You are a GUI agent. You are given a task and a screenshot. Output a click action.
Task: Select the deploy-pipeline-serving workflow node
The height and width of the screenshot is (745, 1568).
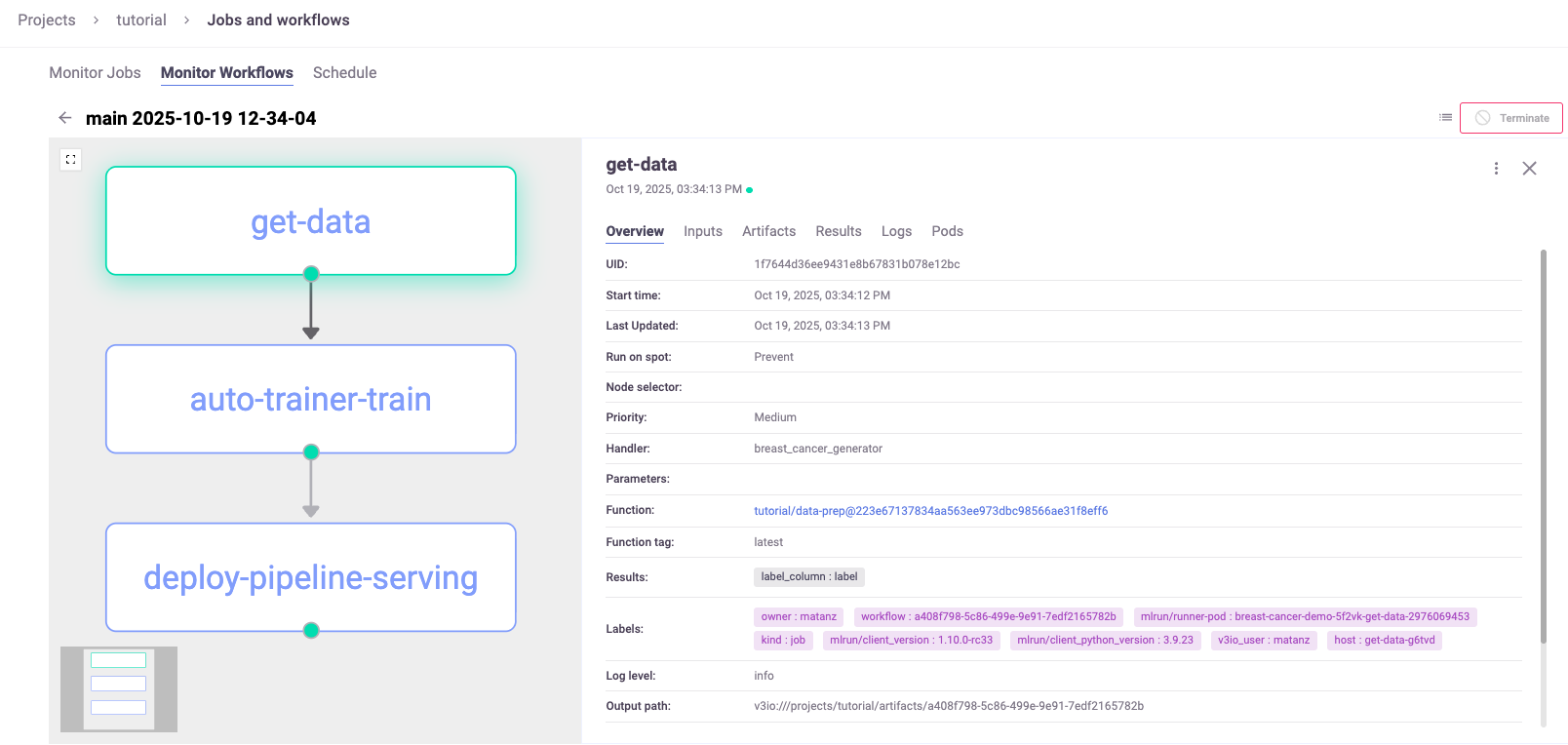coord(311,577)
